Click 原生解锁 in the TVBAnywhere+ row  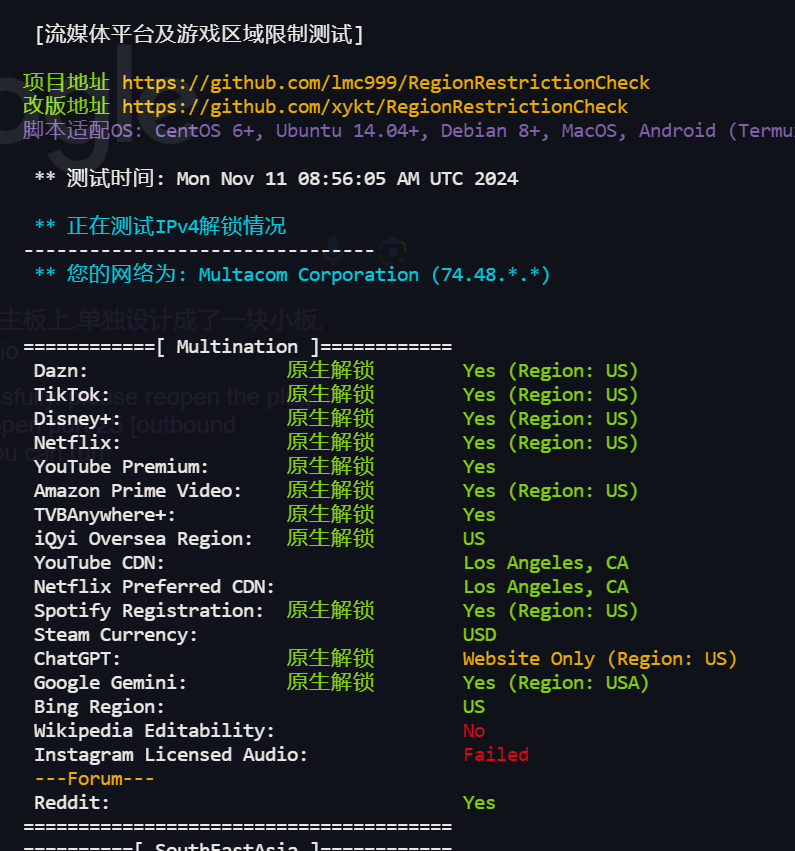click(330, 514)
